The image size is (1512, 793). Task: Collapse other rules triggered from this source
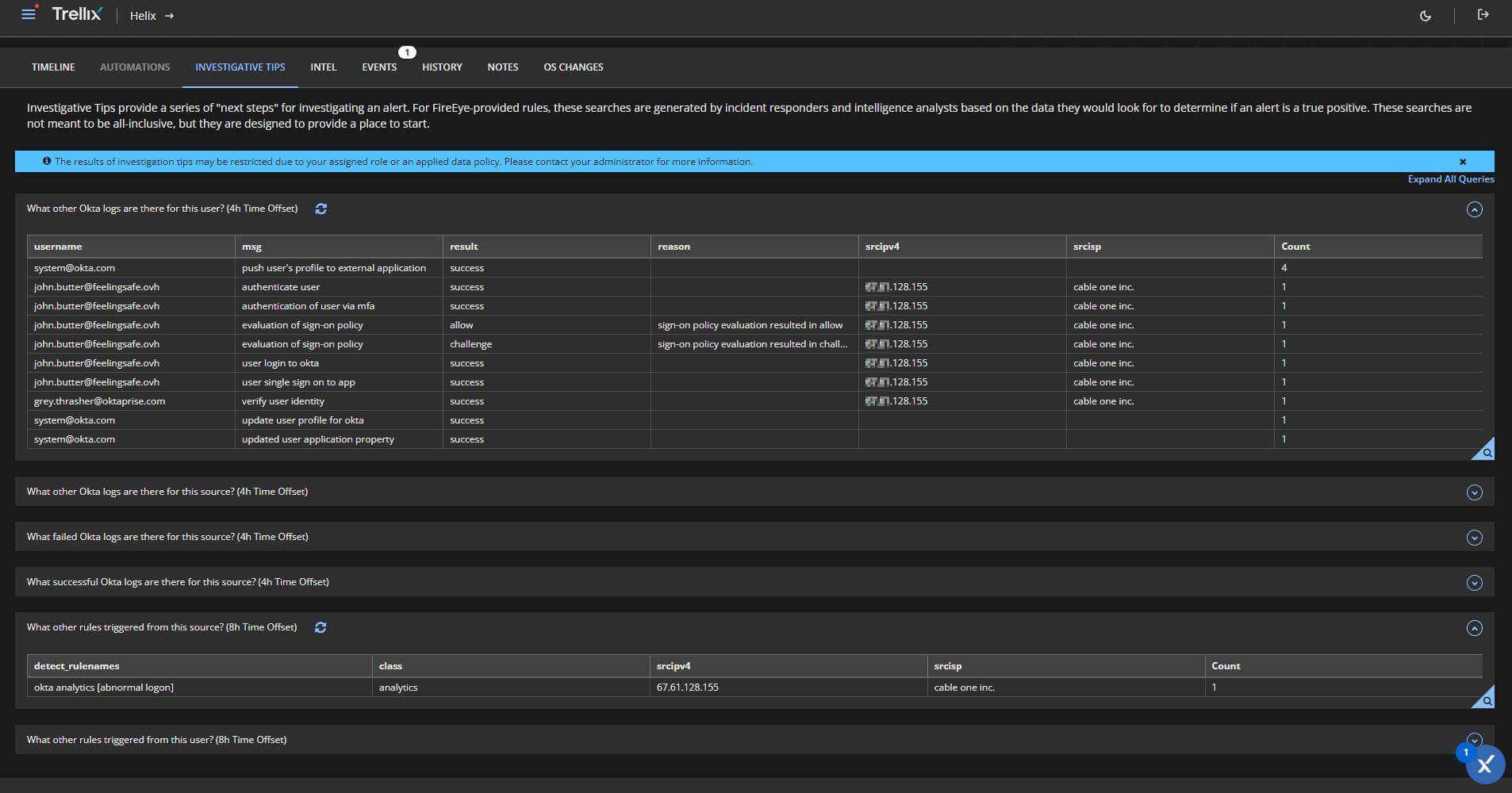tap(1474, 628)
